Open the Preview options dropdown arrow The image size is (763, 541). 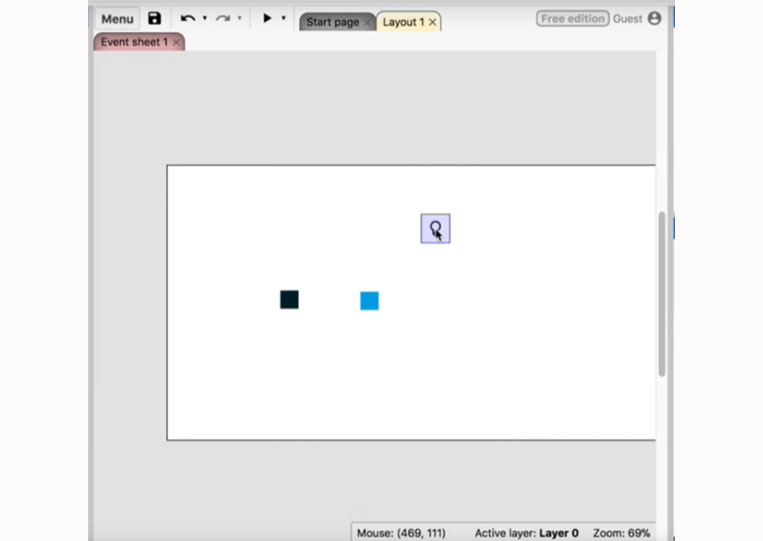[x=284, y=18]
